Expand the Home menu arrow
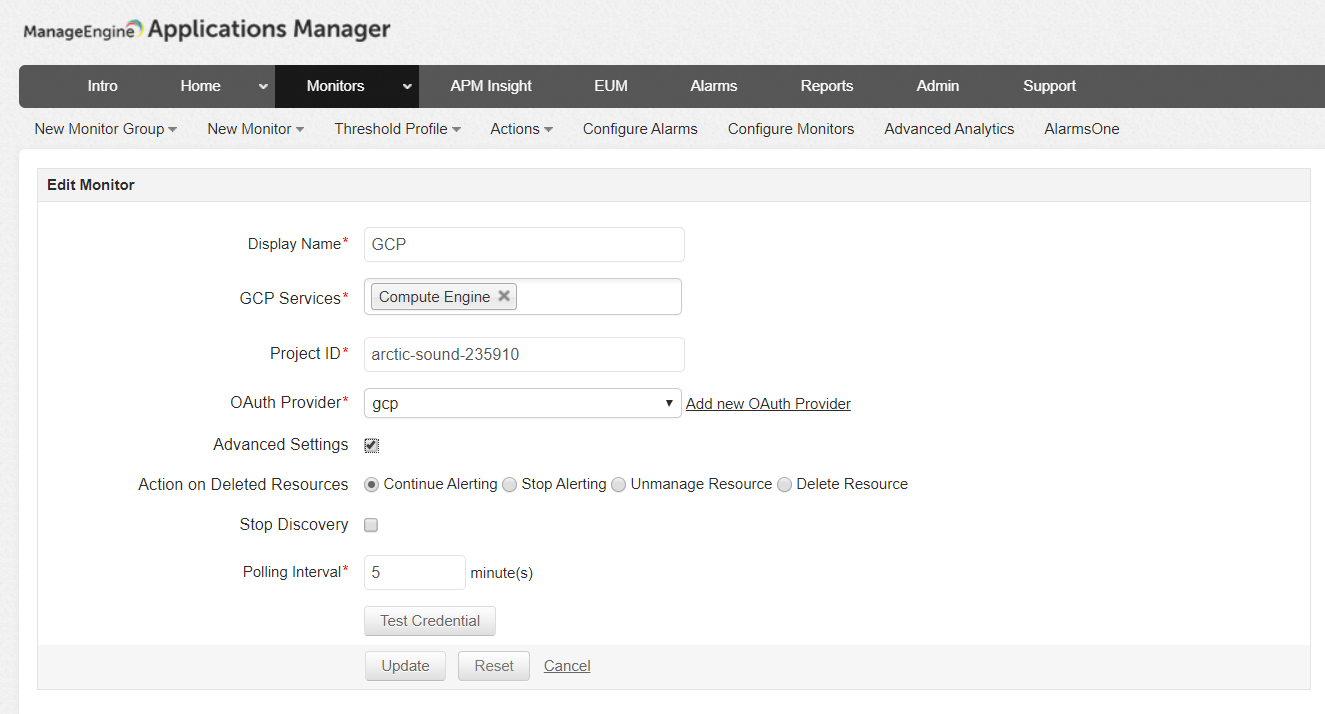Viewport: 1325px width, 714px height. click(x=263, y=87)
